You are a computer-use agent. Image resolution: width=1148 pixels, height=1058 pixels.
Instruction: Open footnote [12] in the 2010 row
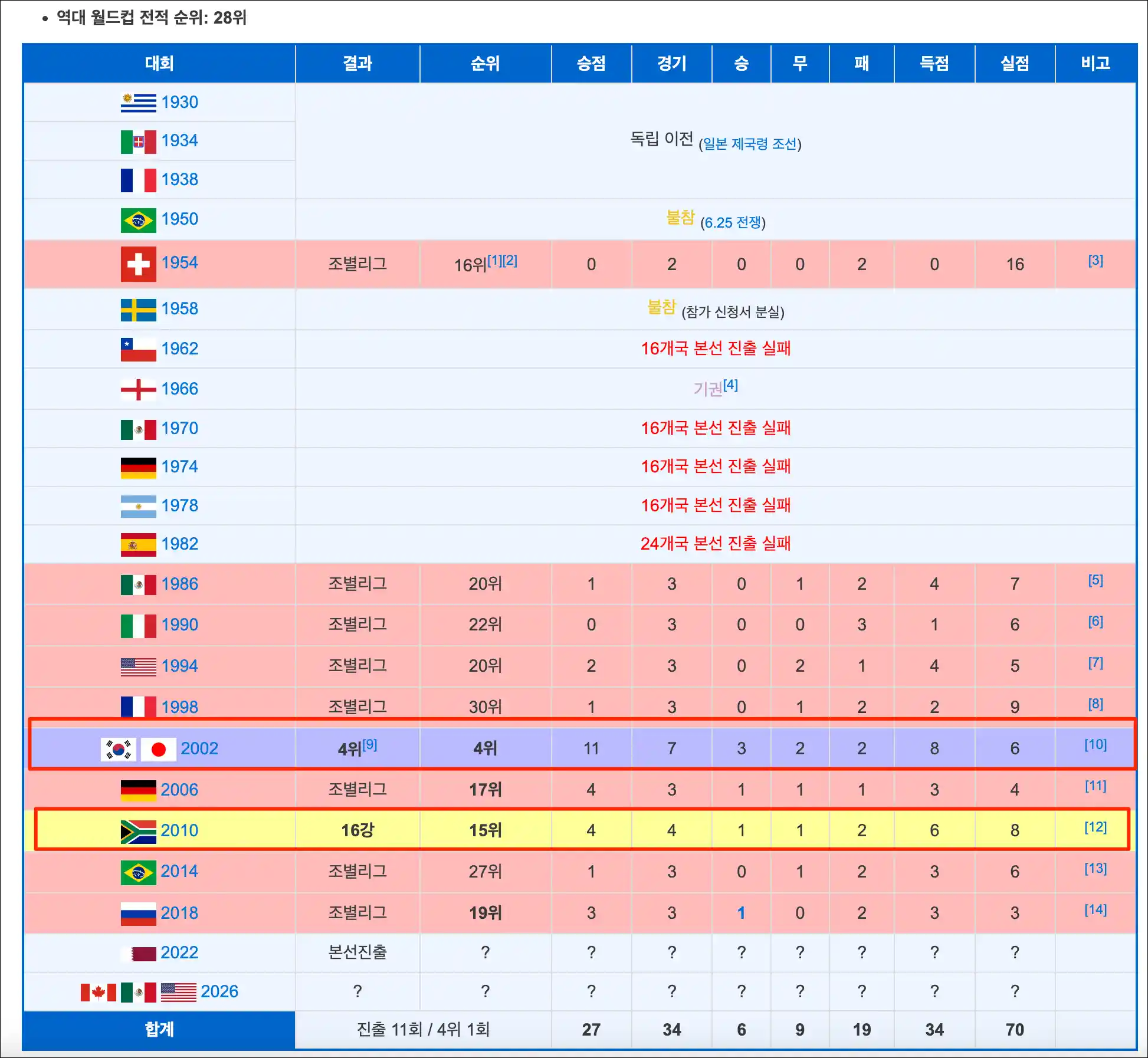(1095, 827)
